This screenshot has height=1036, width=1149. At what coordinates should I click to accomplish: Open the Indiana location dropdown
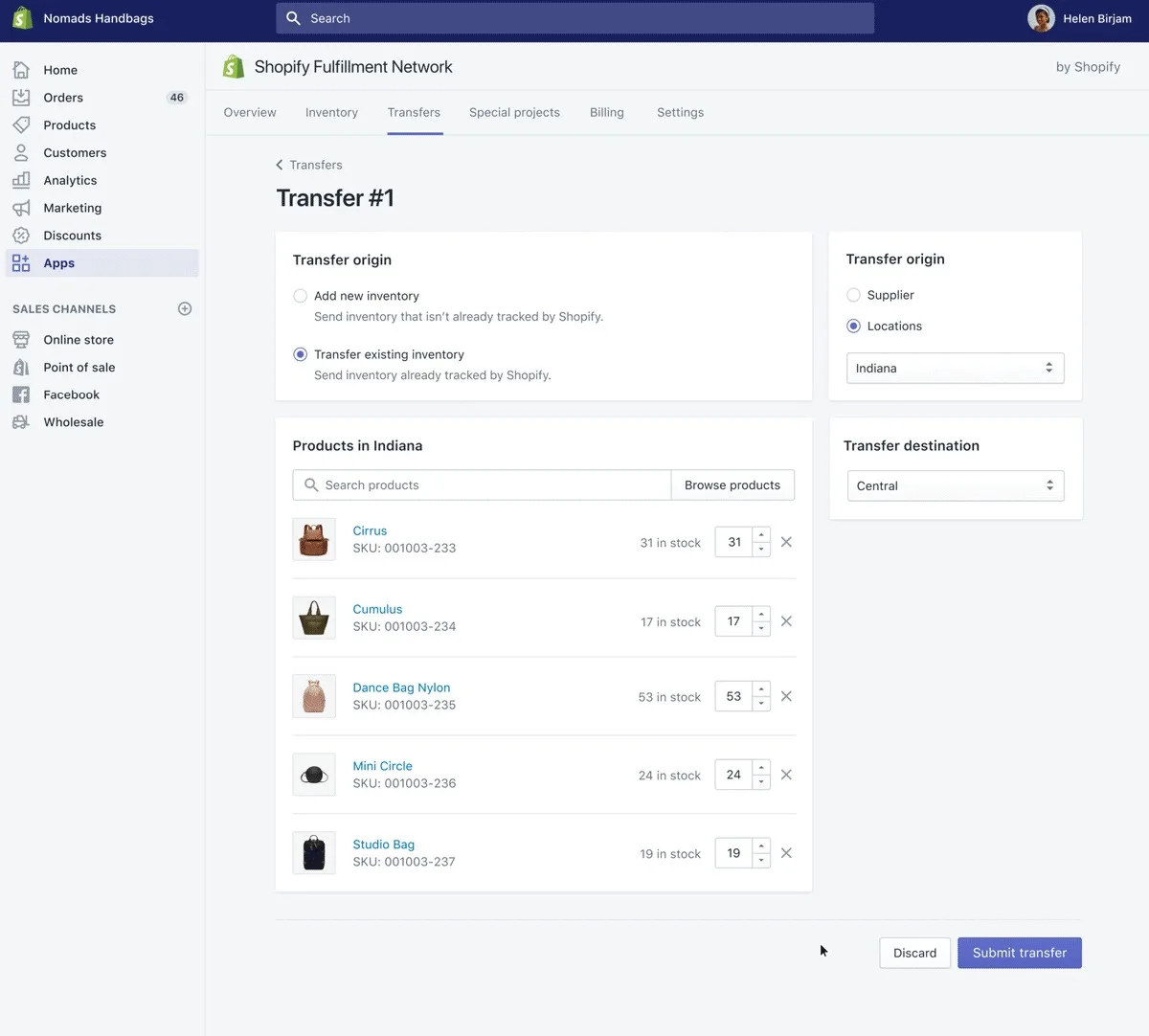coord(955,369)
